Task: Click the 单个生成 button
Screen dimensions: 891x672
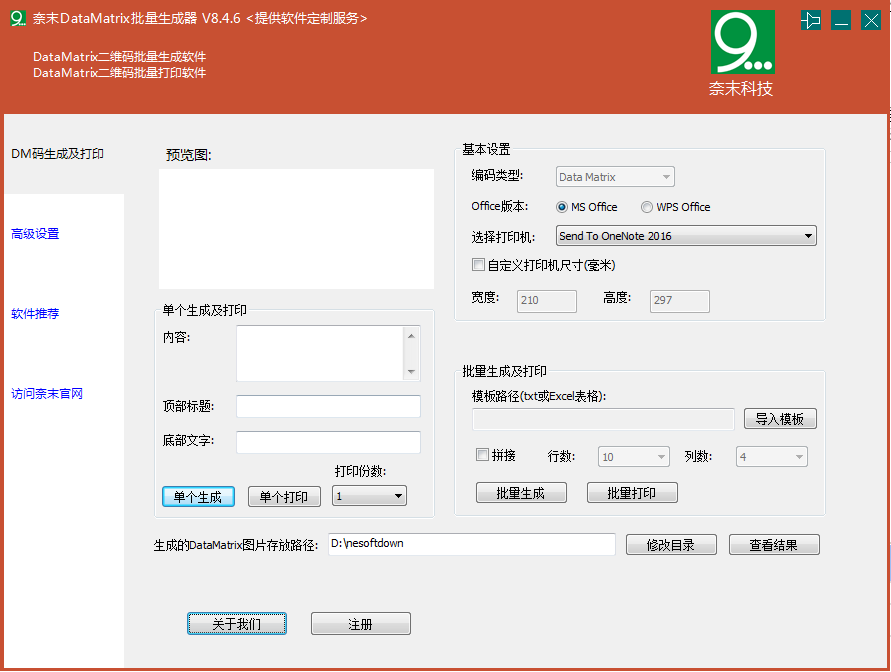Action: point(198,497)
